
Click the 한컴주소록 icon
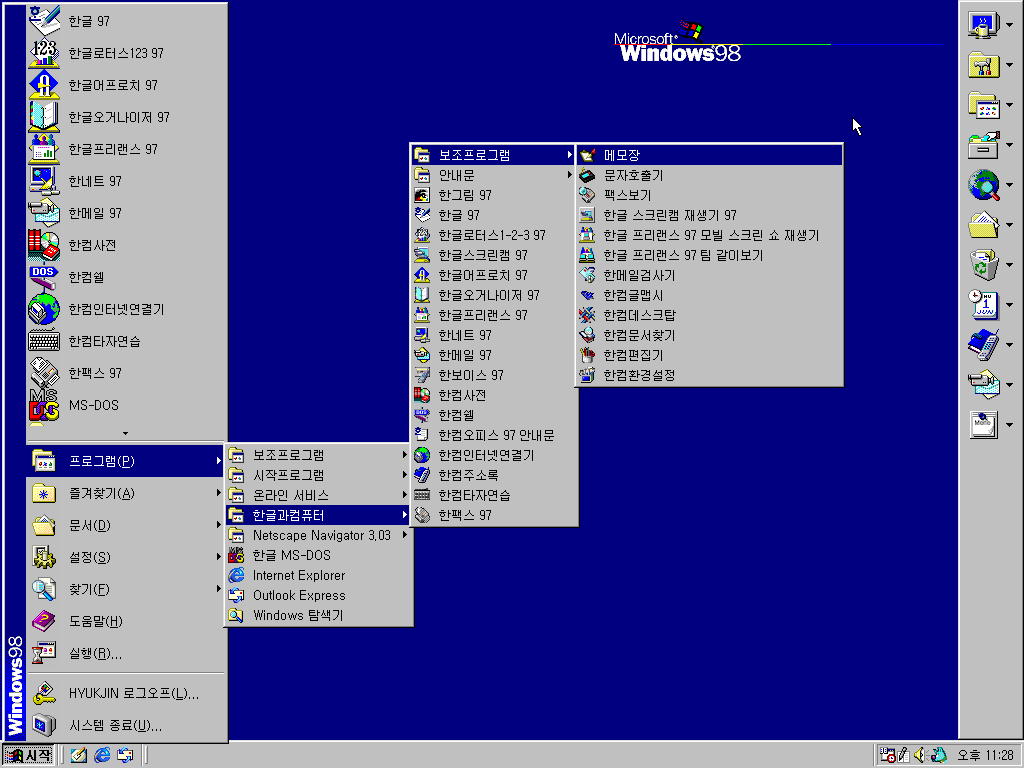coord(422,475)
